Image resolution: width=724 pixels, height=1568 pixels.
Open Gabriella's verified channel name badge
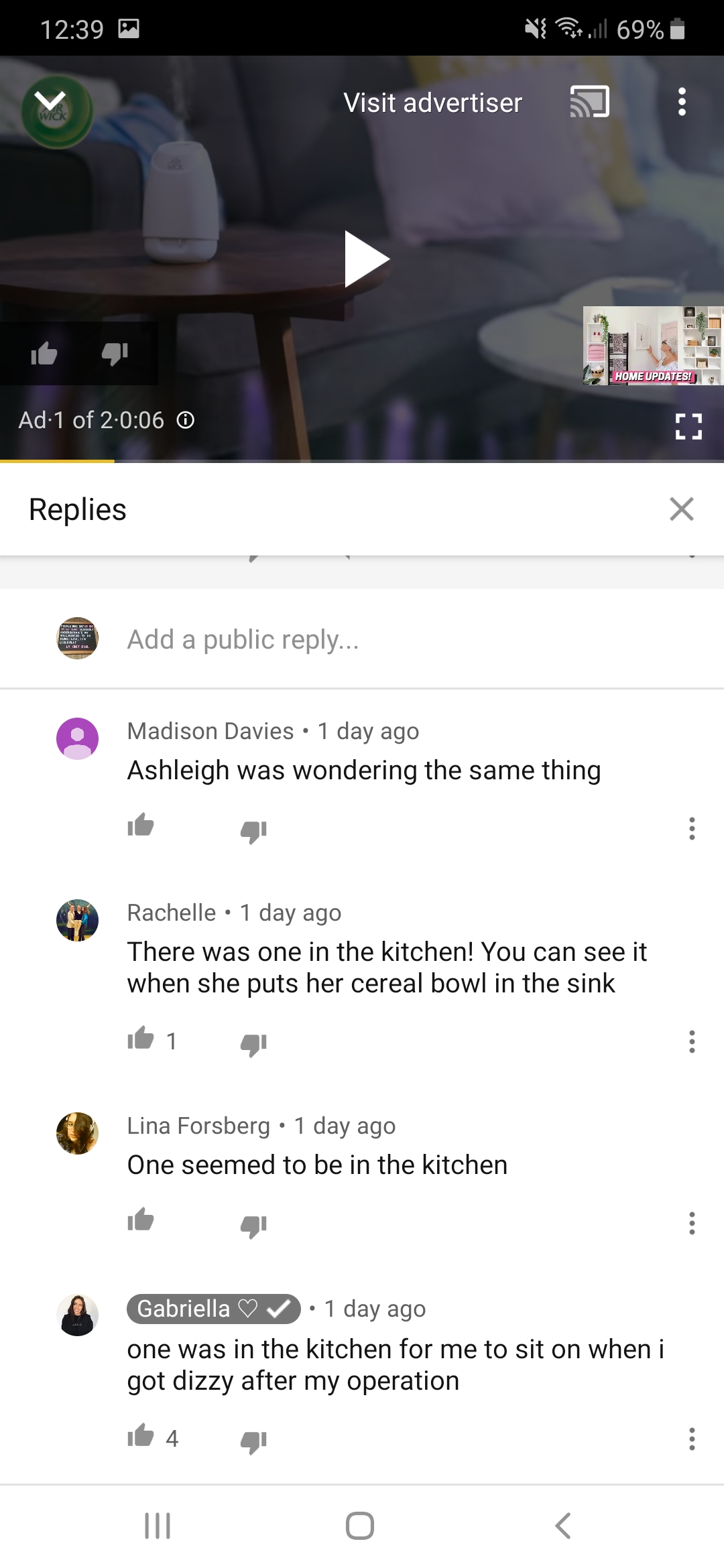click(213, 1309)
